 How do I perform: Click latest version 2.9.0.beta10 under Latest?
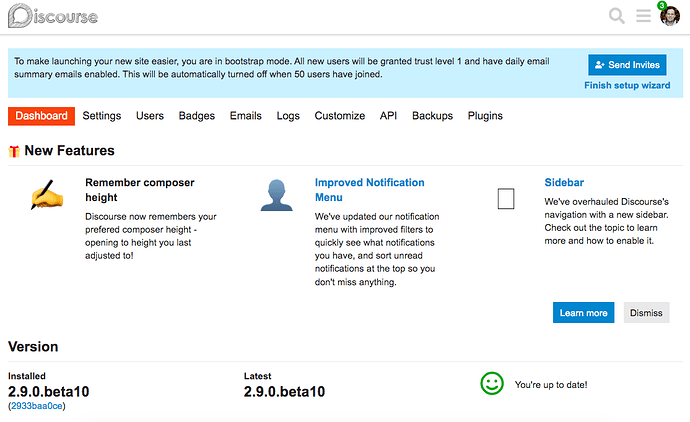(284, 391)
